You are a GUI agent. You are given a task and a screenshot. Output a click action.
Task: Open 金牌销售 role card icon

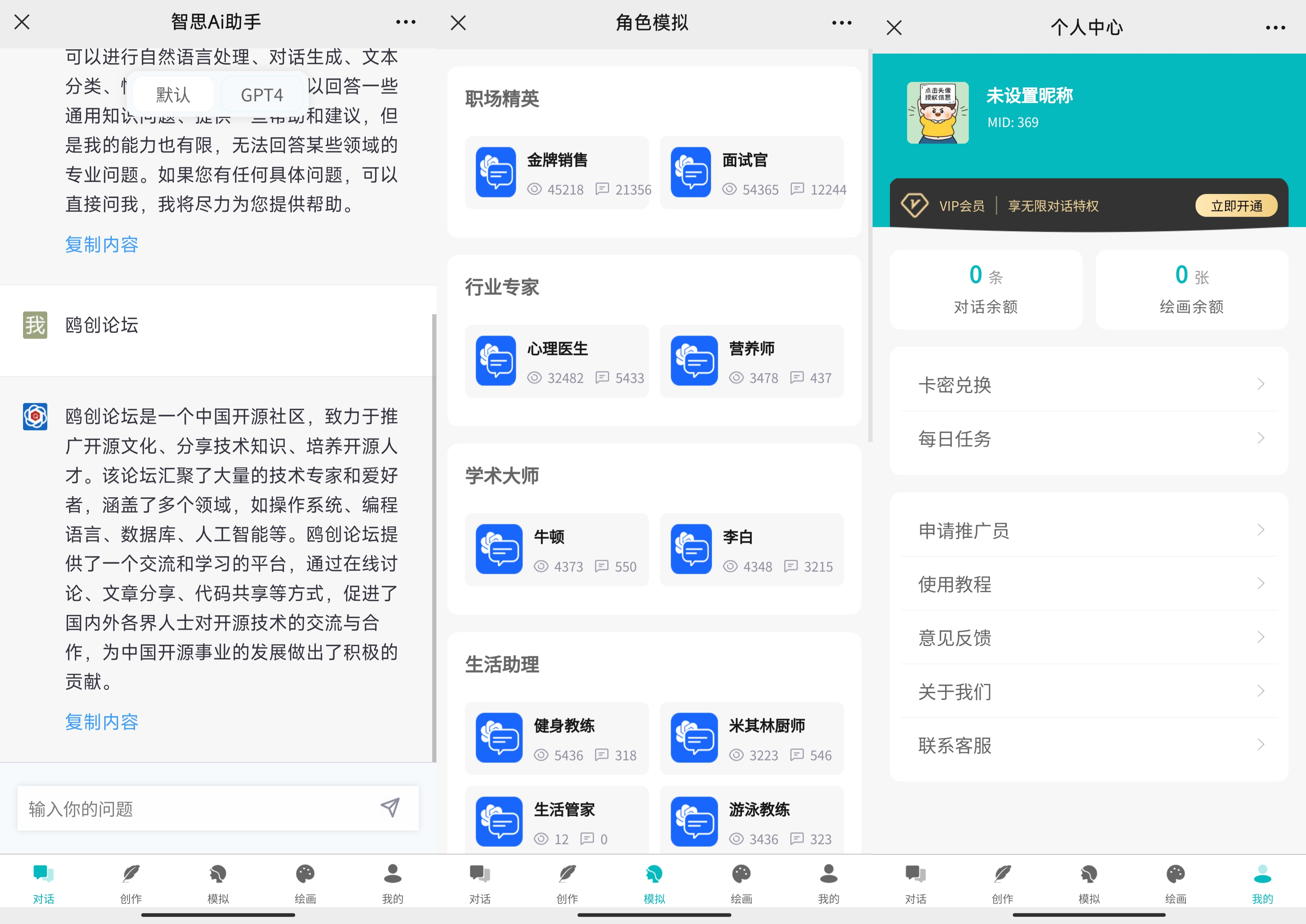[x=496, y=172]
